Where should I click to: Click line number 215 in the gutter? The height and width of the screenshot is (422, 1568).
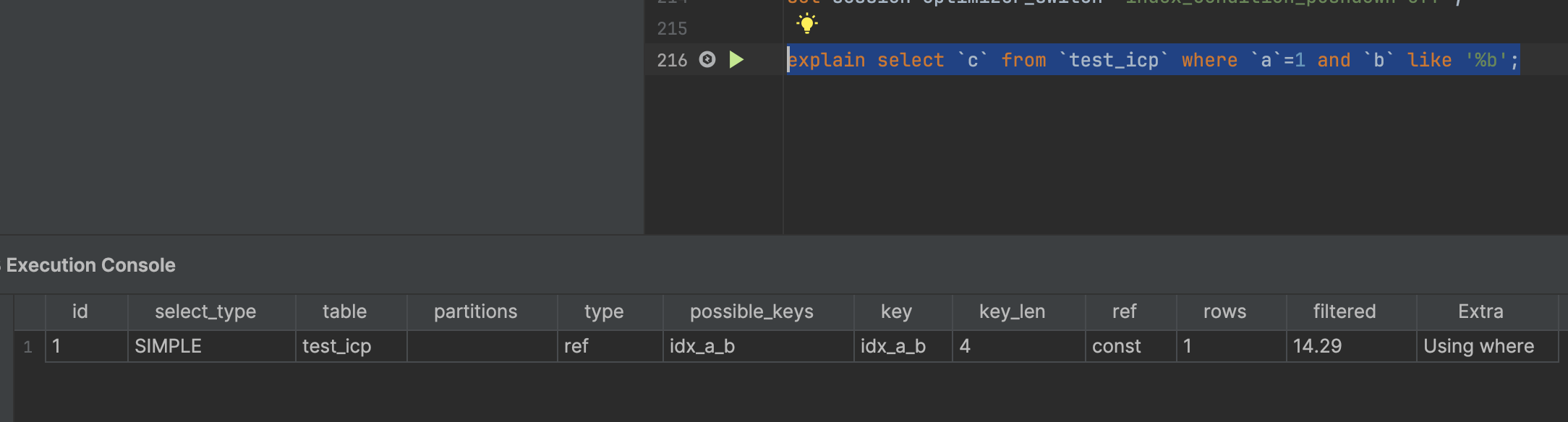click(x=672, y=28)
